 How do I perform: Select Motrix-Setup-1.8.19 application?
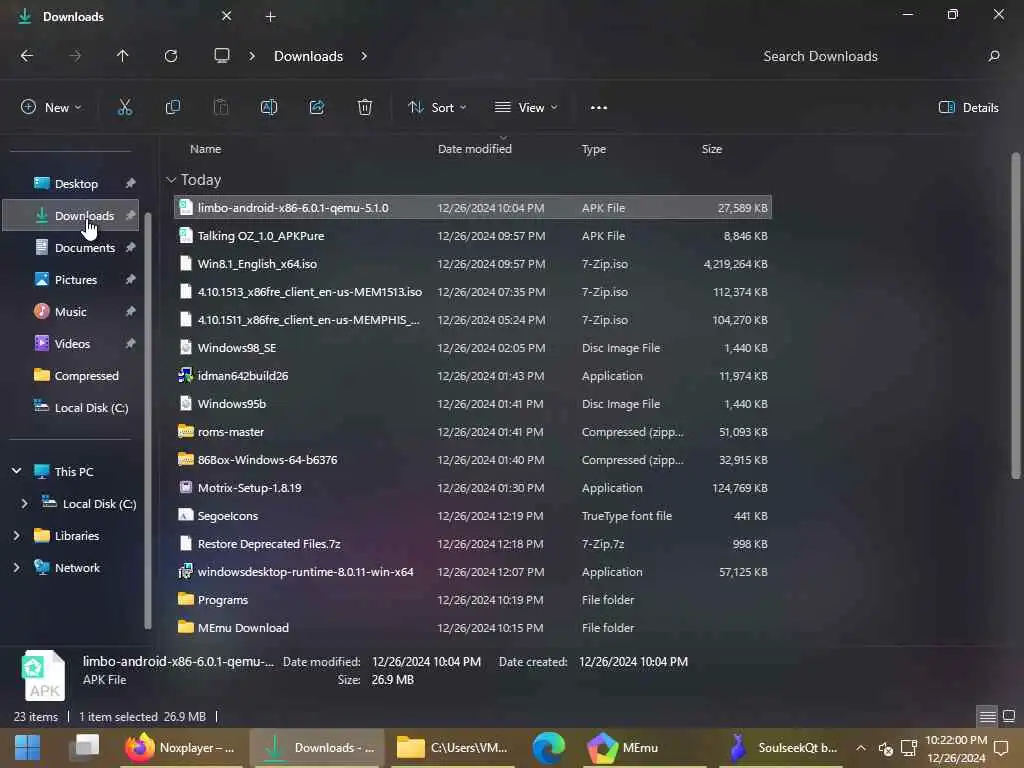pyautogui.click(x=473, y=488)
